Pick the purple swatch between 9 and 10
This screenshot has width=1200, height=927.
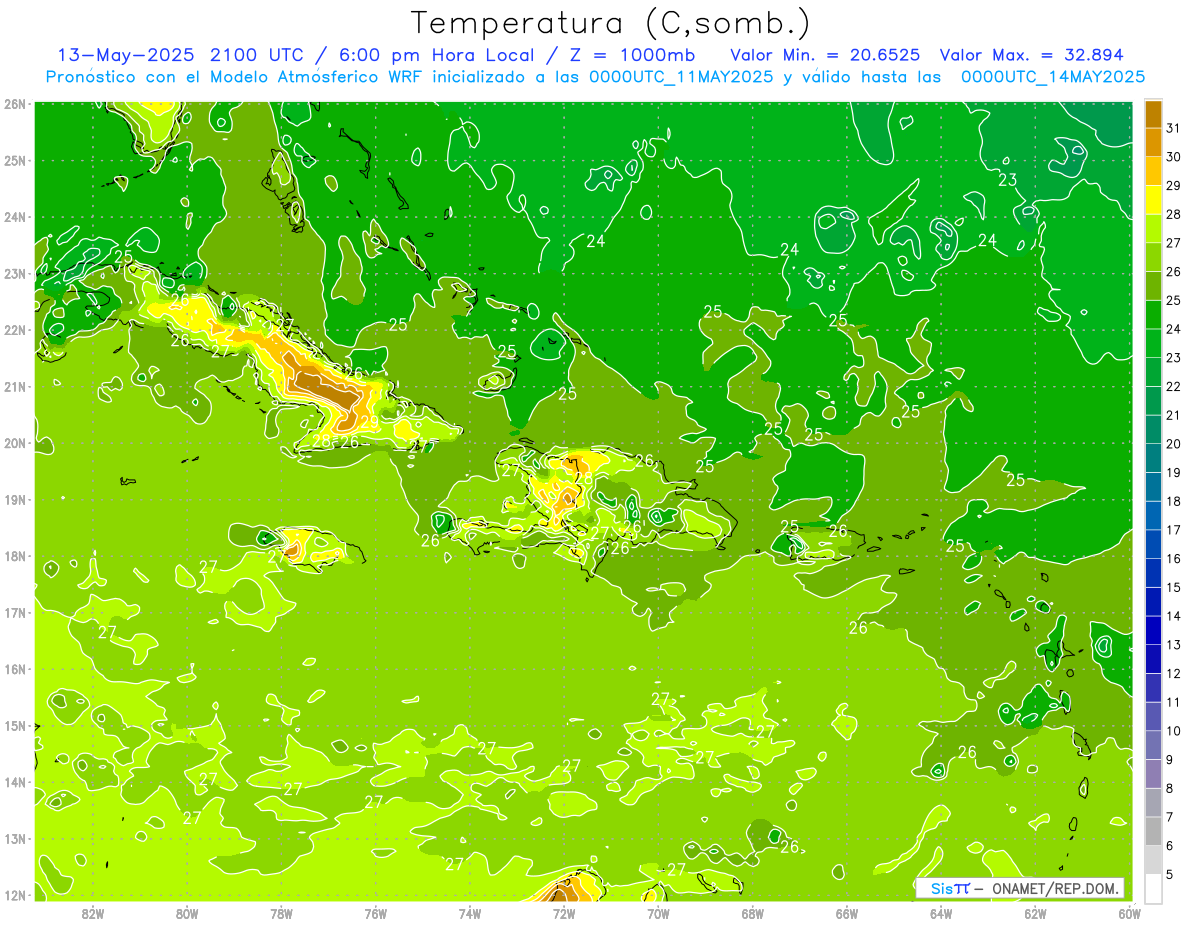(1154, 745)
